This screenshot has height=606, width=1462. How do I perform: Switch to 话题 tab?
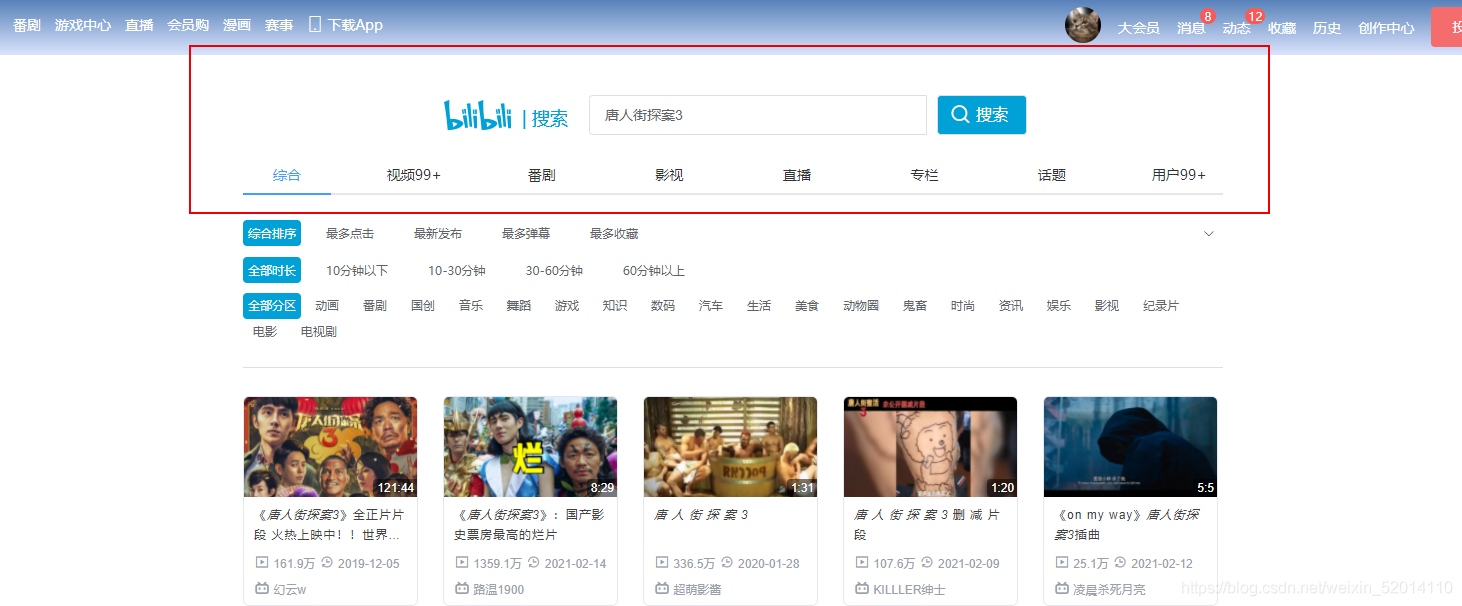click(1052, 175)
